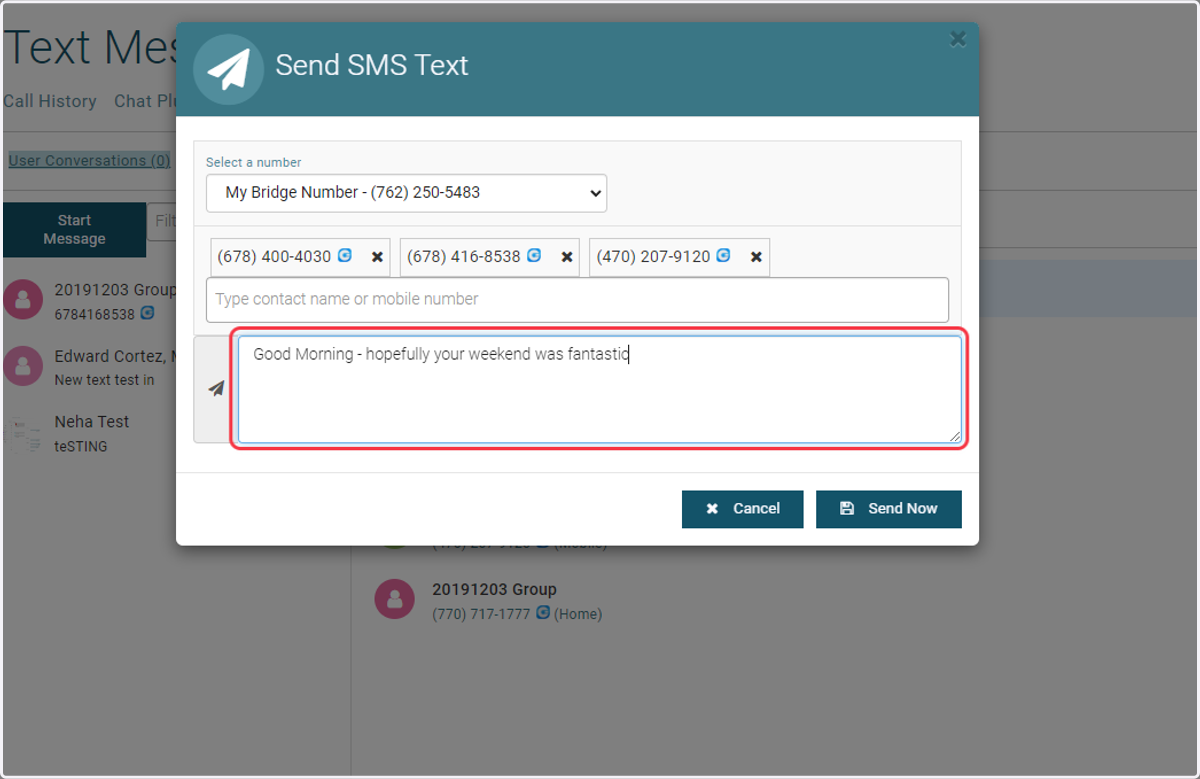Click the paper plane icon beside message box
The width and height of the screenshot is (1200, 779).
[216, 389]
